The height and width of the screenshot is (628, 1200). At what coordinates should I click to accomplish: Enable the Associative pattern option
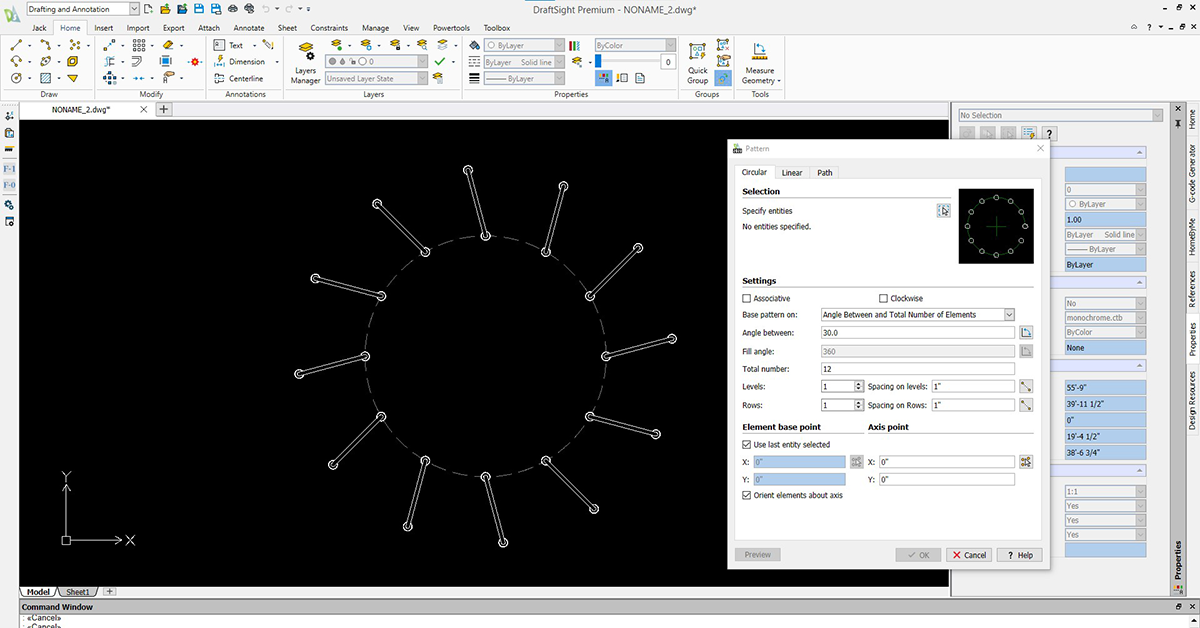click(x=746, y=298)
